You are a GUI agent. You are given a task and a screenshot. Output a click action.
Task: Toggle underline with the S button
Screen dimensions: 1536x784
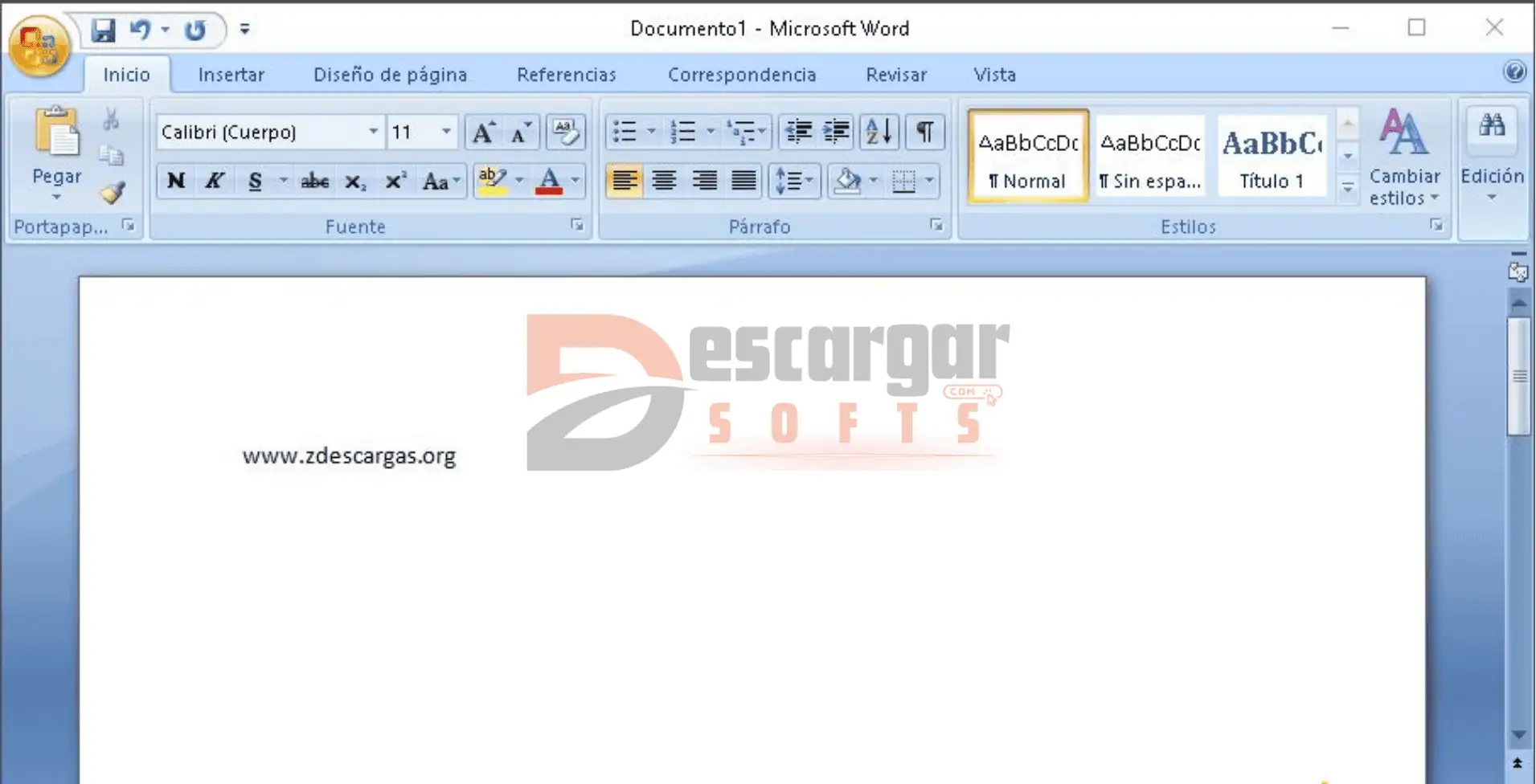tap(255, 181)
